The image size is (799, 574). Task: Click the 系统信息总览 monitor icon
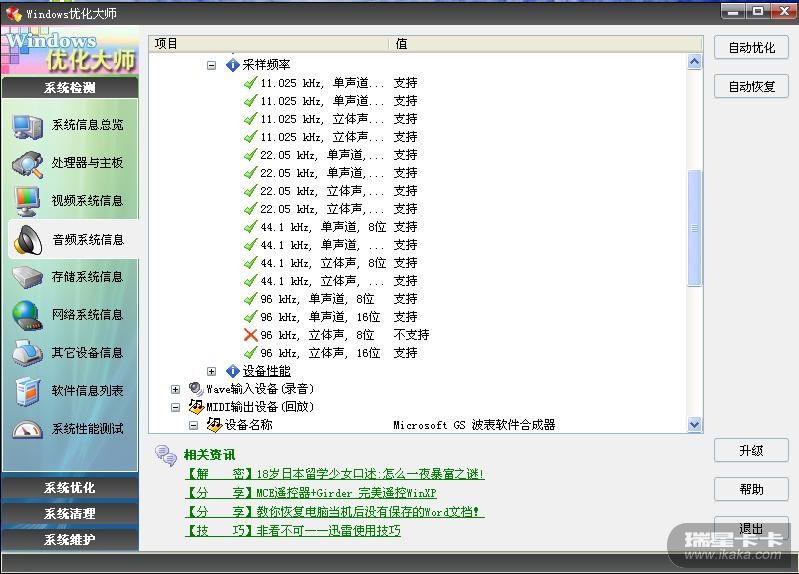pos(26,125)
